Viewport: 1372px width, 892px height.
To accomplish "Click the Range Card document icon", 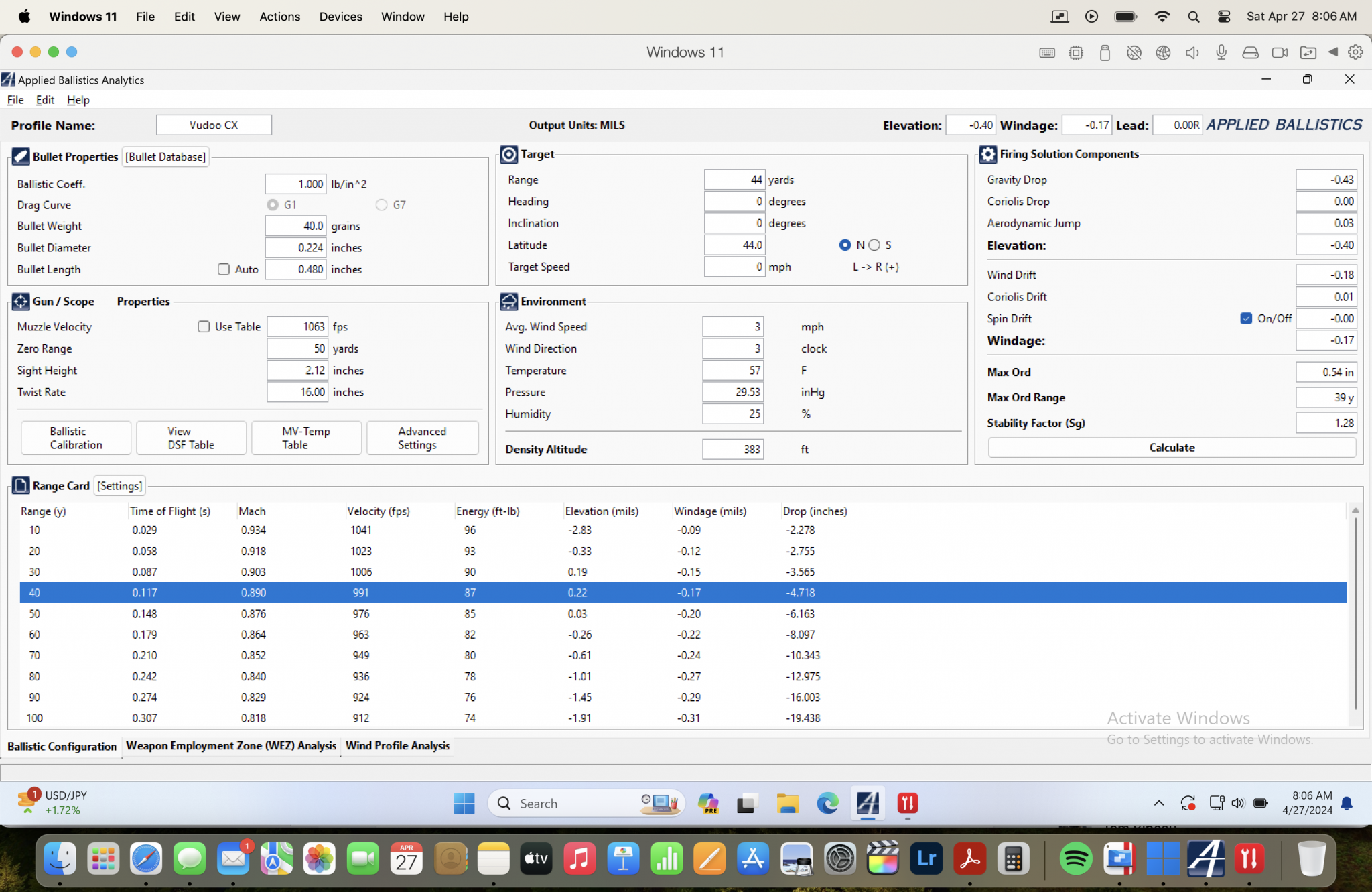I will click(21, 485).
